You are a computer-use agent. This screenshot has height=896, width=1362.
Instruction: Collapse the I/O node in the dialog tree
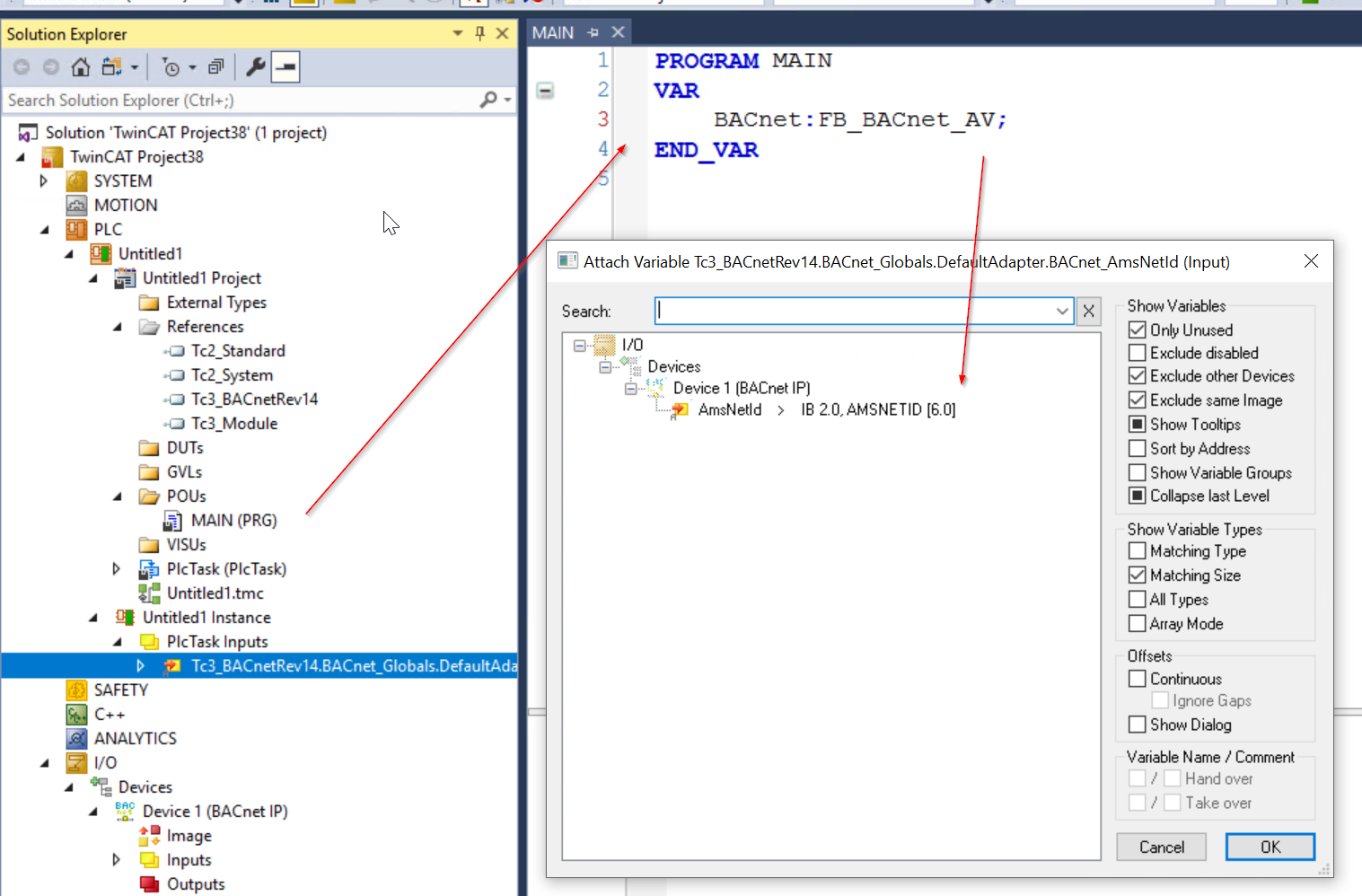click(x=579, y=346)
